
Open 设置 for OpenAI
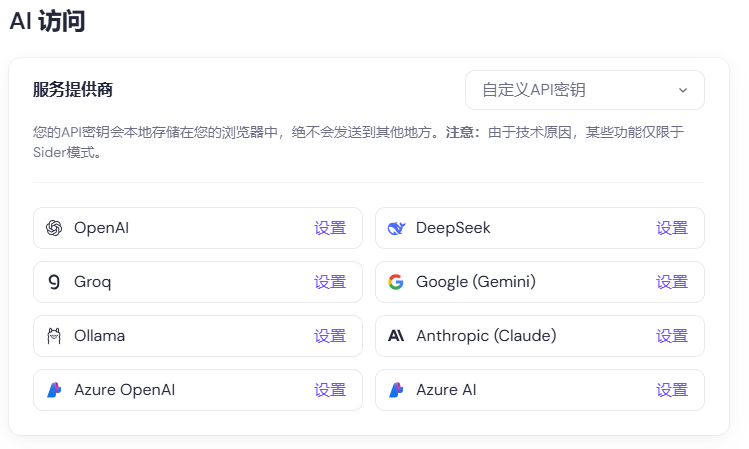330,228
